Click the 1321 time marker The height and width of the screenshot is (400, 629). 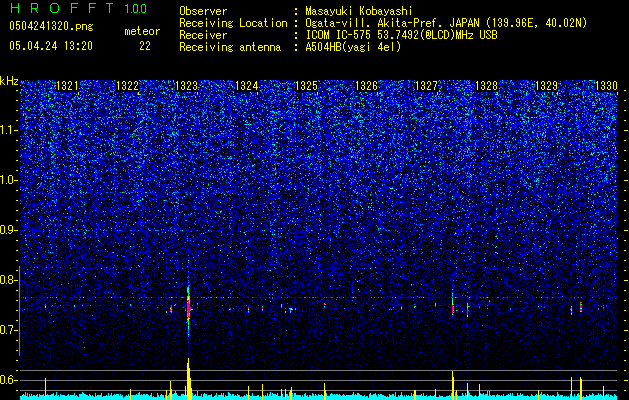[67, 86]
